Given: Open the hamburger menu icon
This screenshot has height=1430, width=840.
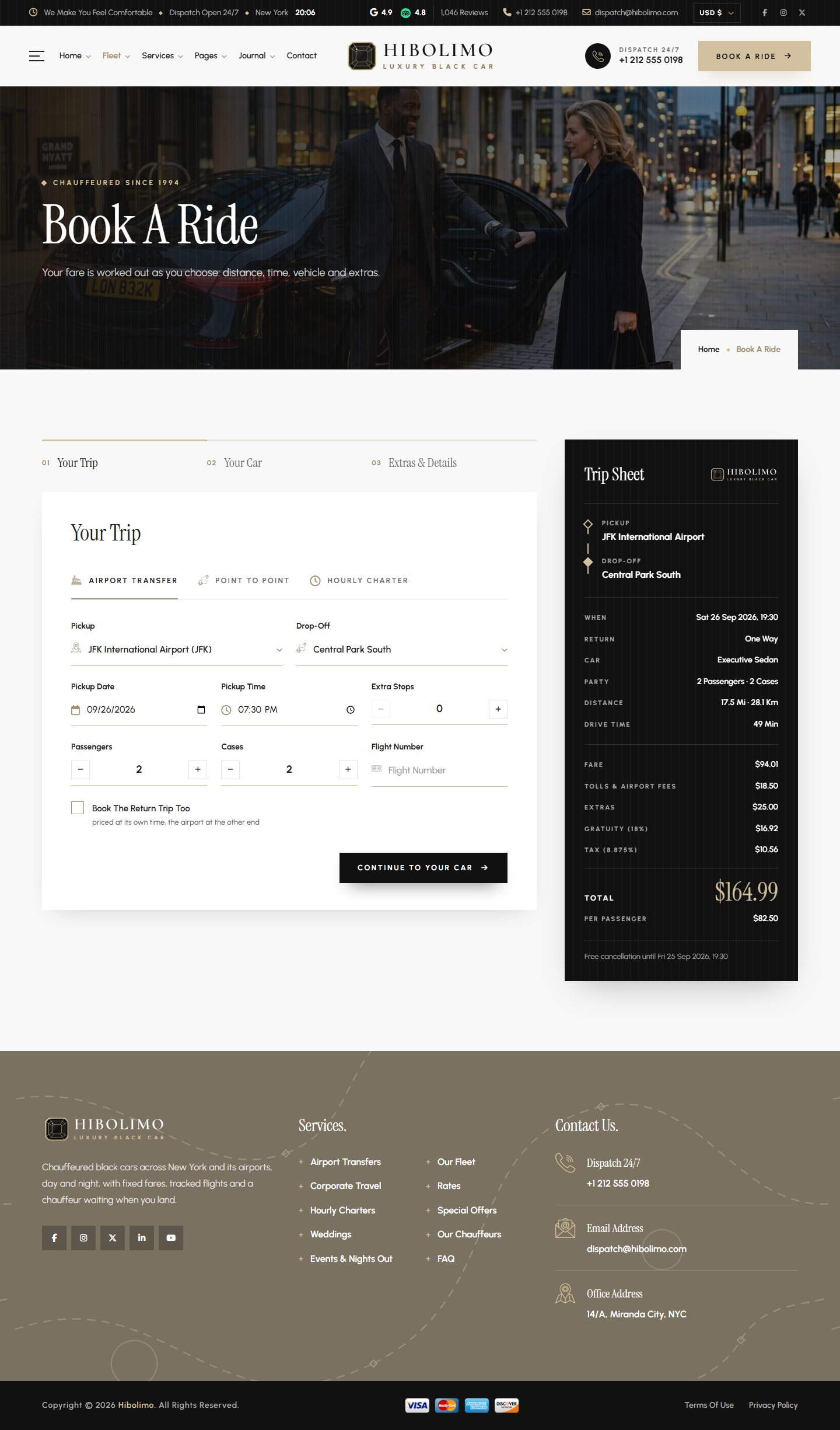Looking at the screenshot, I should point(37,56).
